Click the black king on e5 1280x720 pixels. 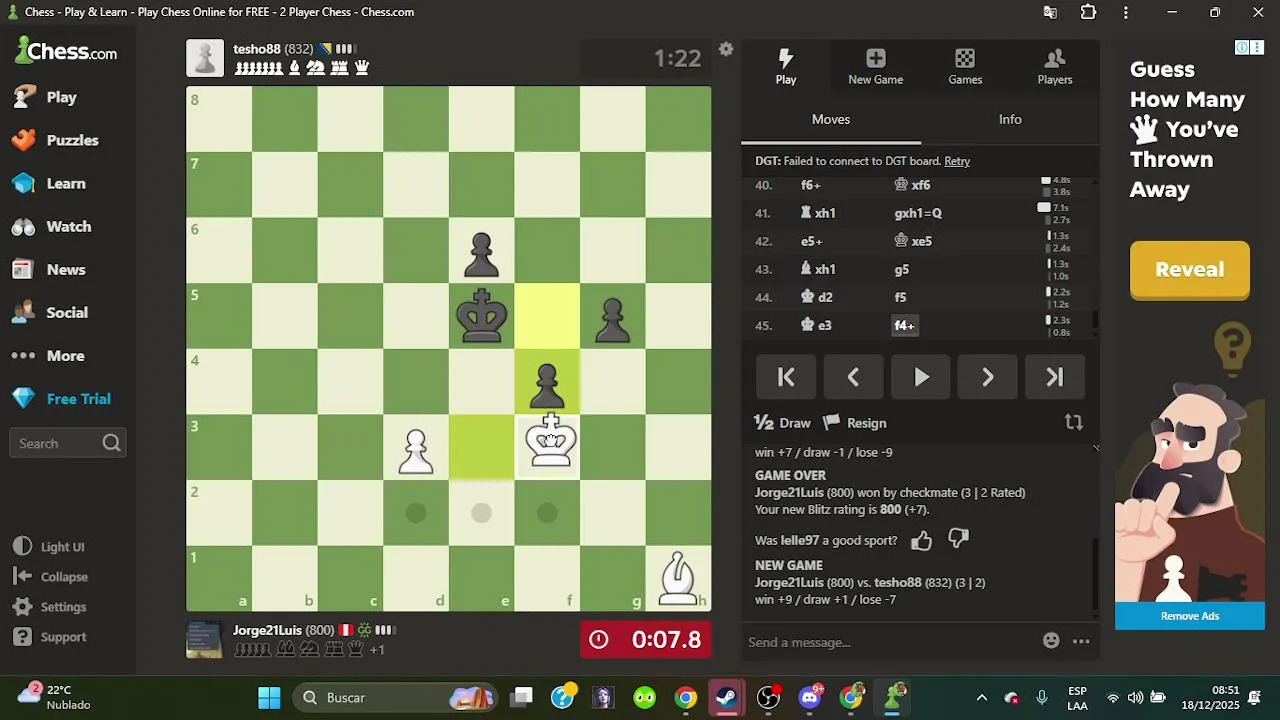(x=482, y=316)
